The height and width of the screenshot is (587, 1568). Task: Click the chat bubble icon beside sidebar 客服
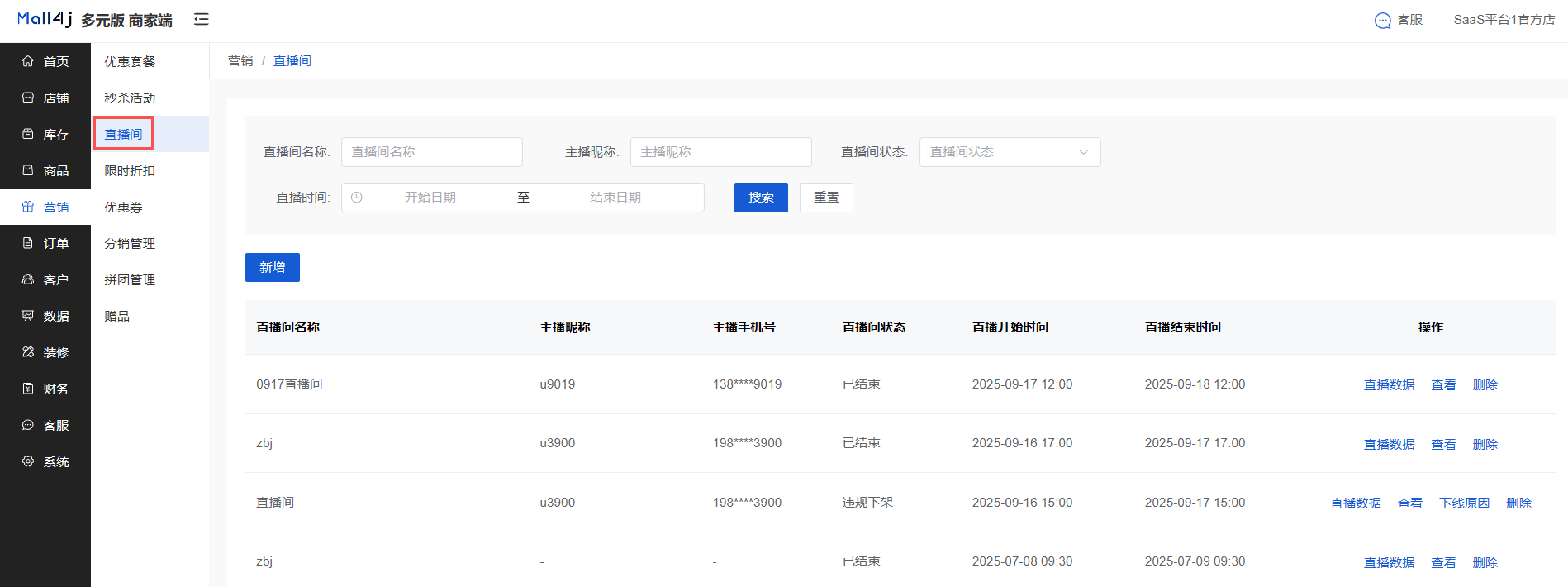[x=28, y=425]
